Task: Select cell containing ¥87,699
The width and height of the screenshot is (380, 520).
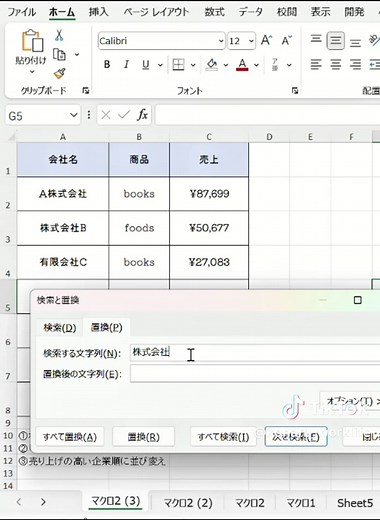Action: pyautogui.click(x=209, y=194)
